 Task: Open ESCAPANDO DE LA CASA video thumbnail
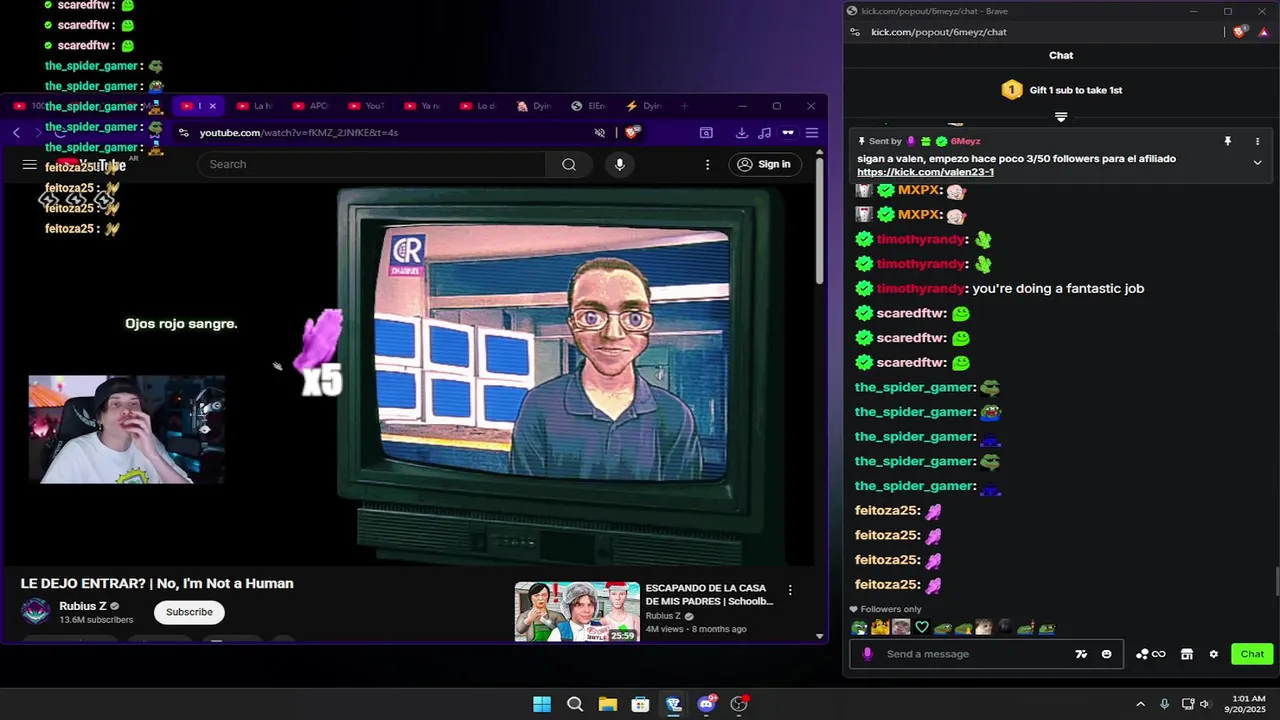(577, 611)
